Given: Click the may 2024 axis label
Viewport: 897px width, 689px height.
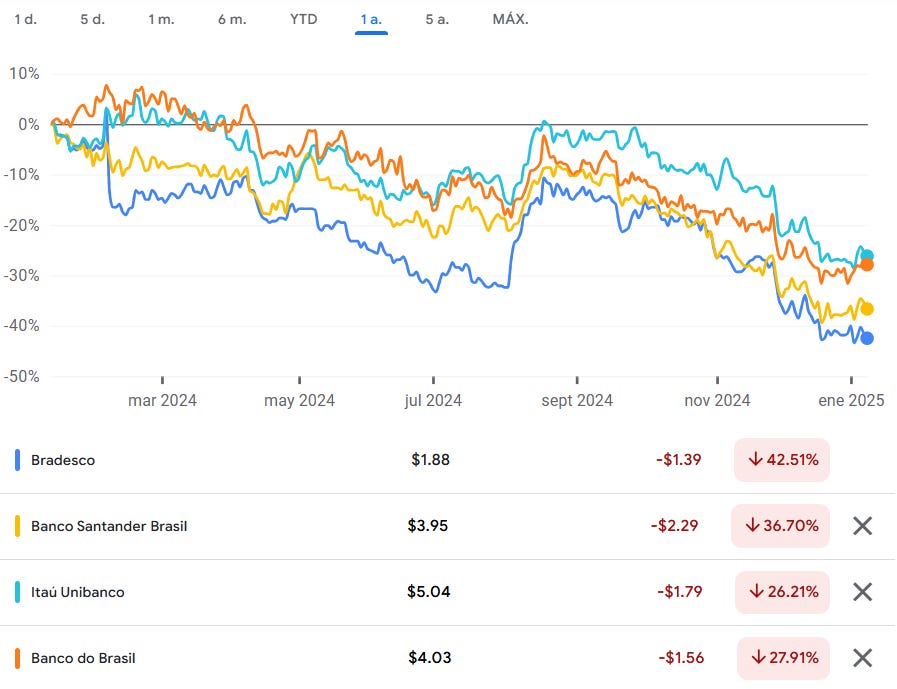Looking at the screenshot, I should point(299,401).
